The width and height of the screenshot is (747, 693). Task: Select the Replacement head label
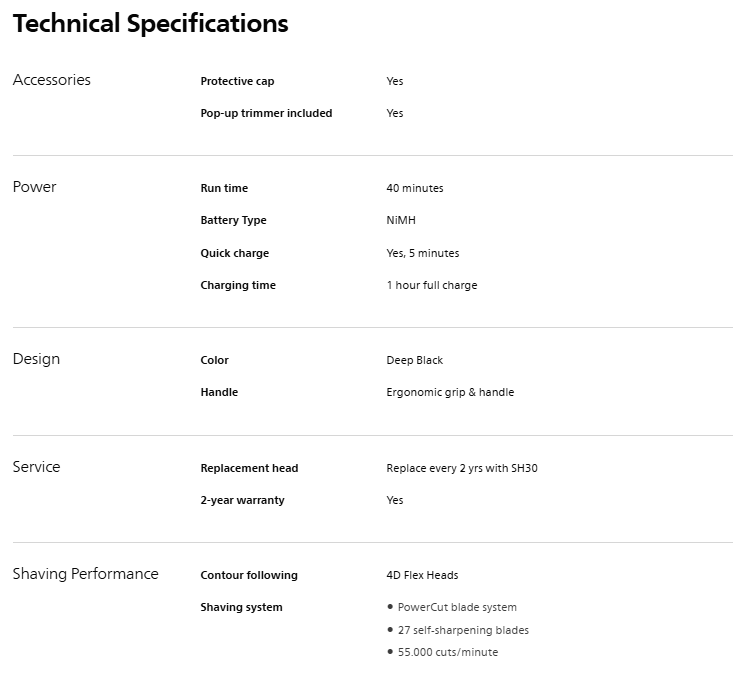tap(249, 468)
